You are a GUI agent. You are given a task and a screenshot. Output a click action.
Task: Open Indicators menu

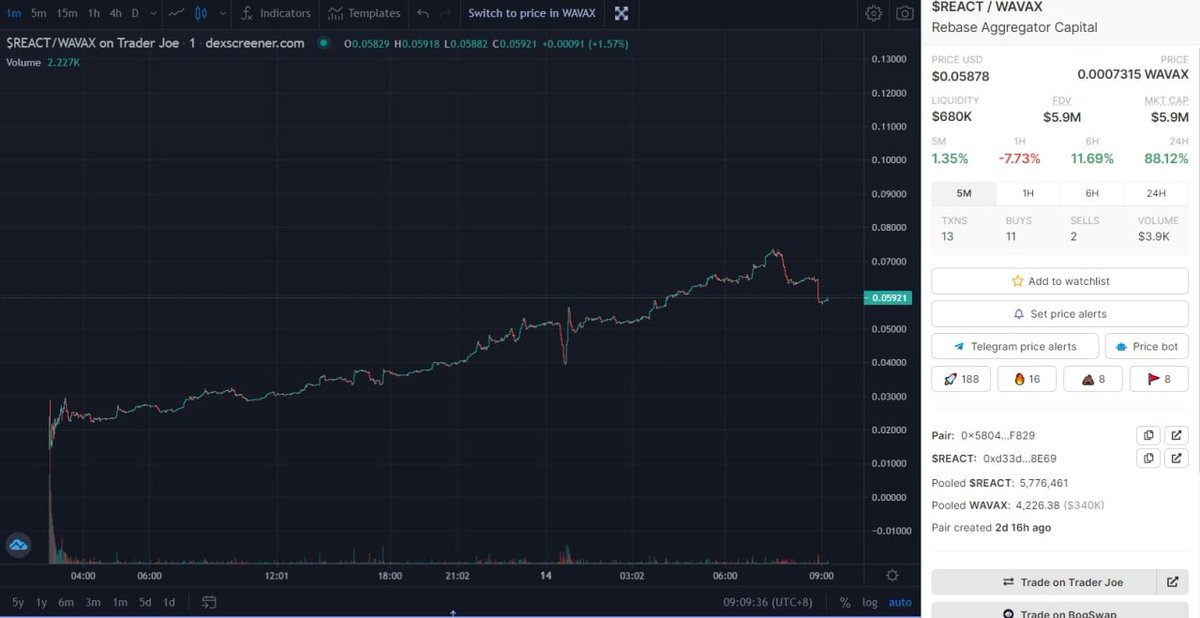coord(276,13)
